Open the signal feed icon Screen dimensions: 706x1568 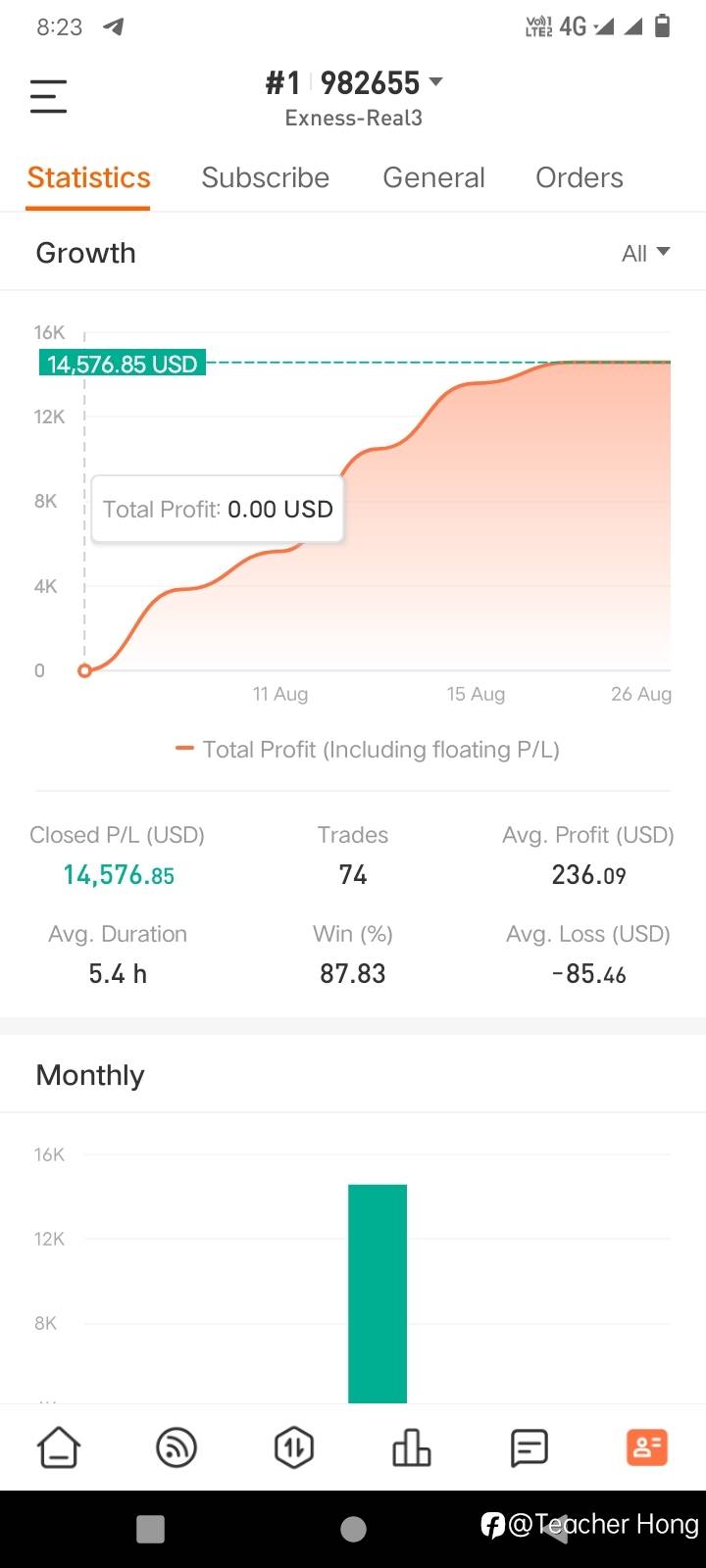[x=176, y=1447]
